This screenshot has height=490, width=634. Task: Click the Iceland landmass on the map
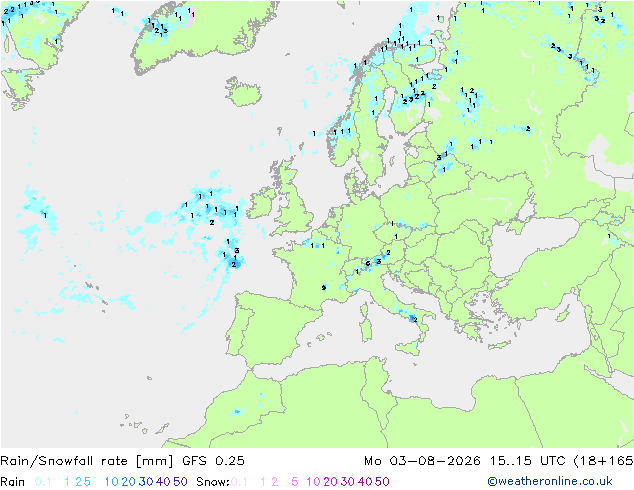[243, 92]
